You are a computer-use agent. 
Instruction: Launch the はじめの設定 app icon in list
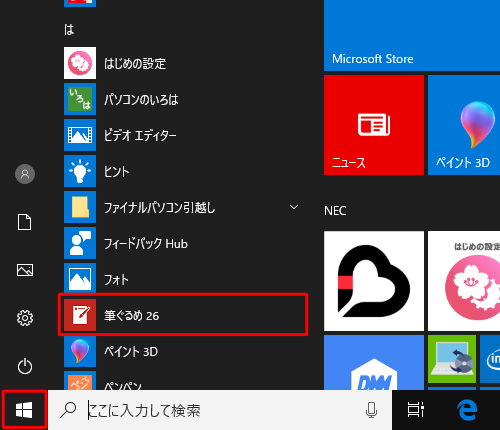click(x=80, y=63)
